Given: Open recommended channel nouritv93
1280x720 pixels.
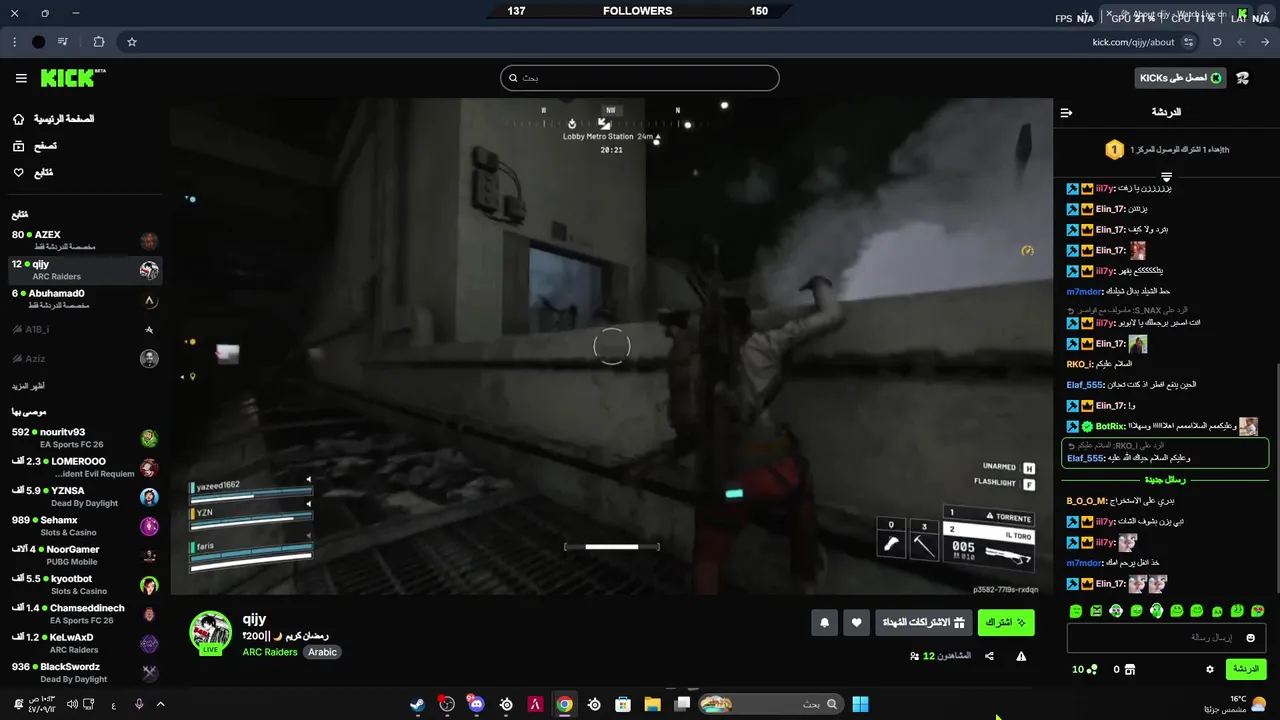Looking at the screenshot, I should (x=85, y=438).
